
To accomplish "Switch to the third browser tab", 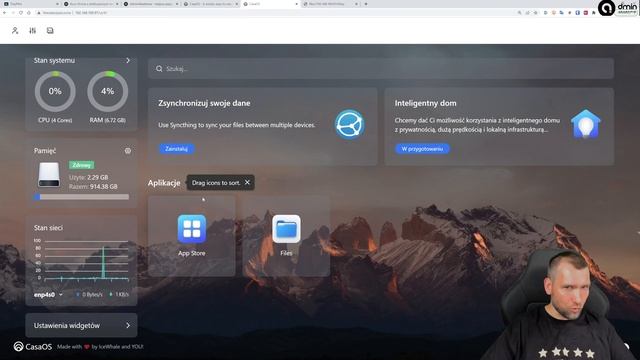I will 151,4.
